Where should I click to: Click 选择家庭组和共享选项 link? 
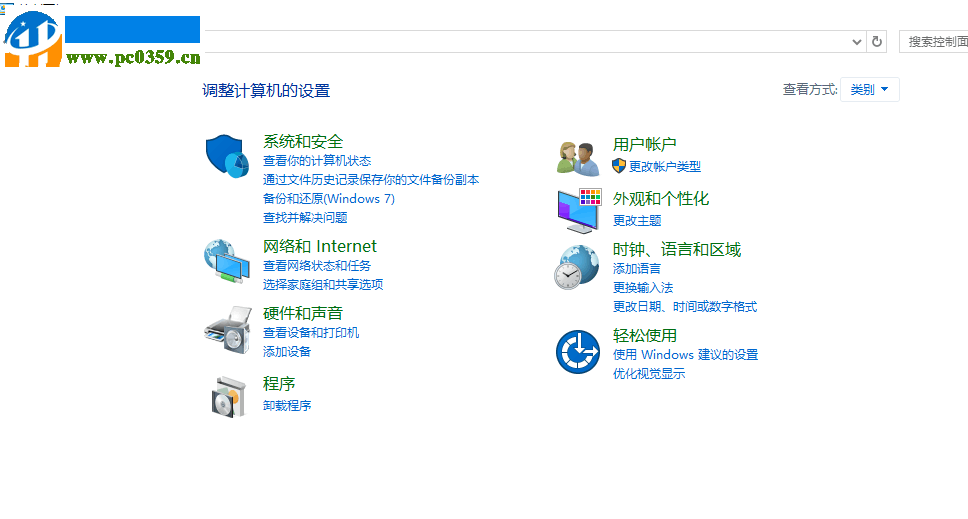323,284
